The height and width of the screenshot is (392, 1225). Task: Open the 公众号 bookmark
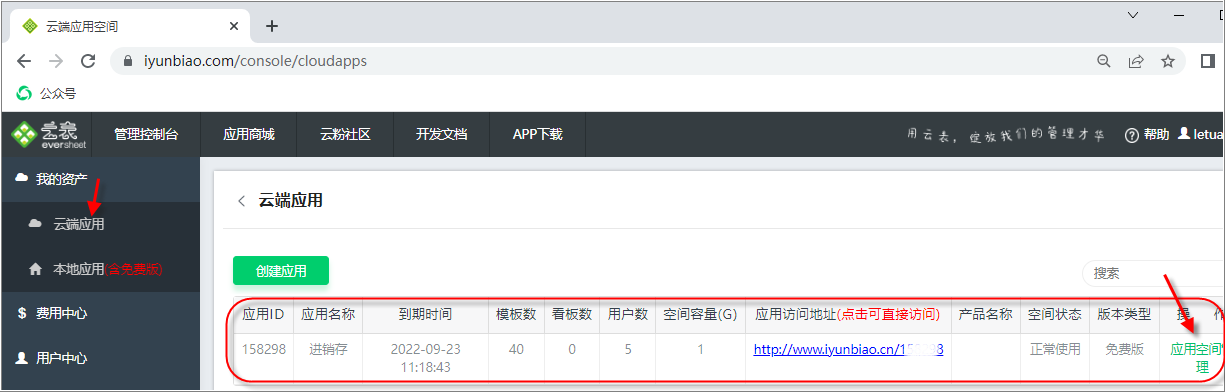pos(47,93)
